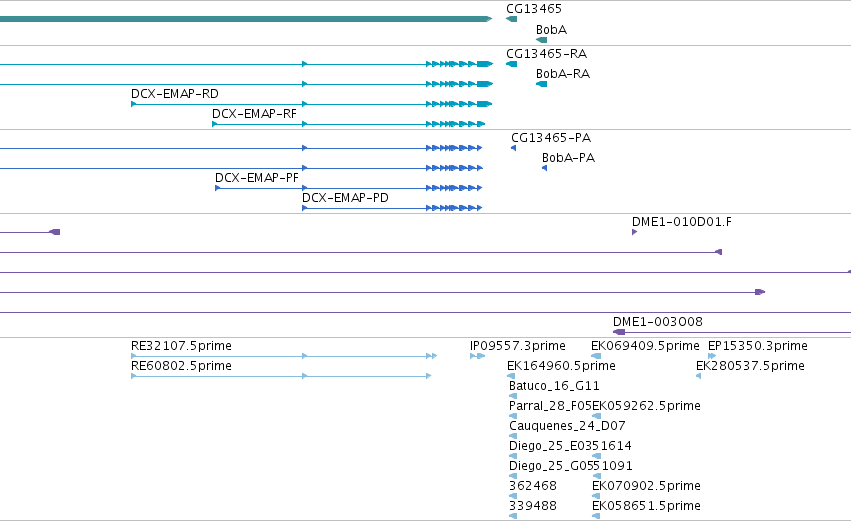Select the DME1-003O08 feature label

(x=657, y=322)
